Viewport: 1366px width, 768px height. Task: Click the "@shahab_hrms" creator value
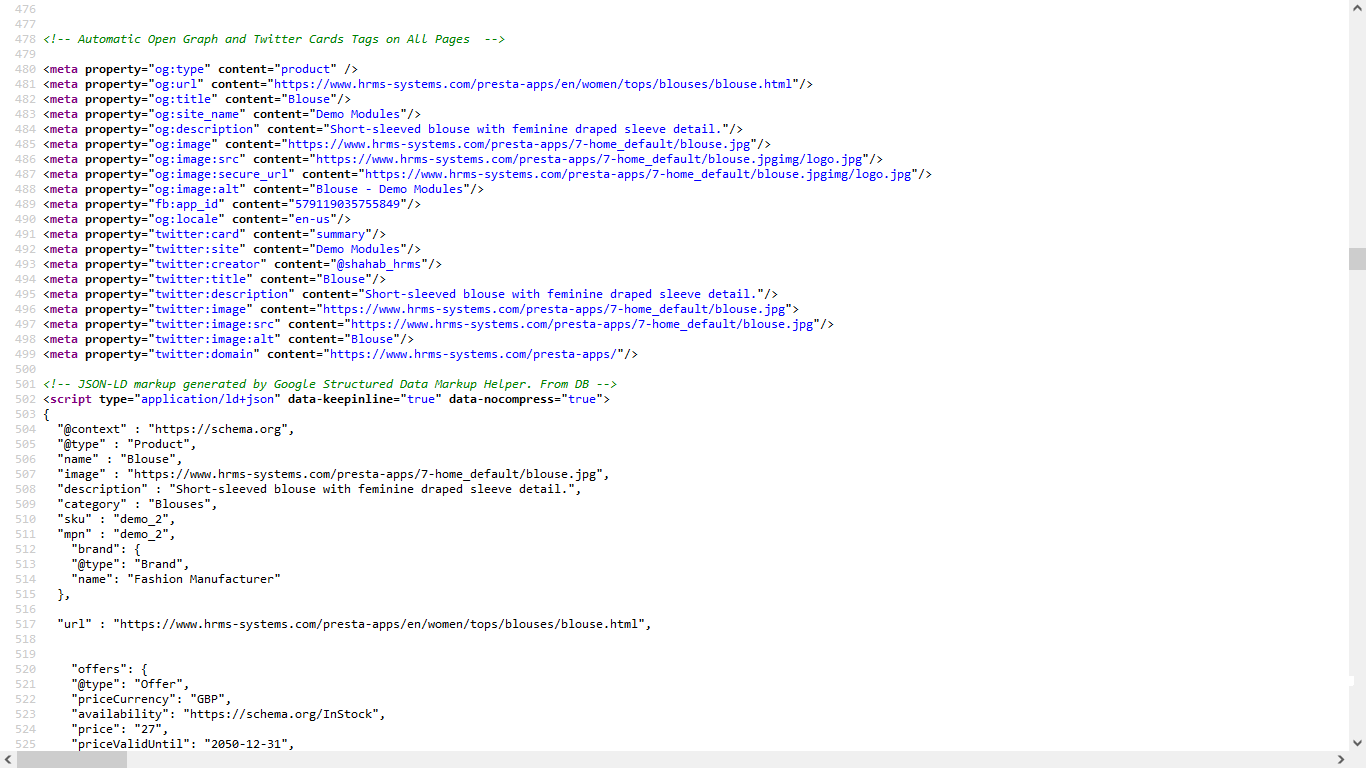(x=379, y=264)
